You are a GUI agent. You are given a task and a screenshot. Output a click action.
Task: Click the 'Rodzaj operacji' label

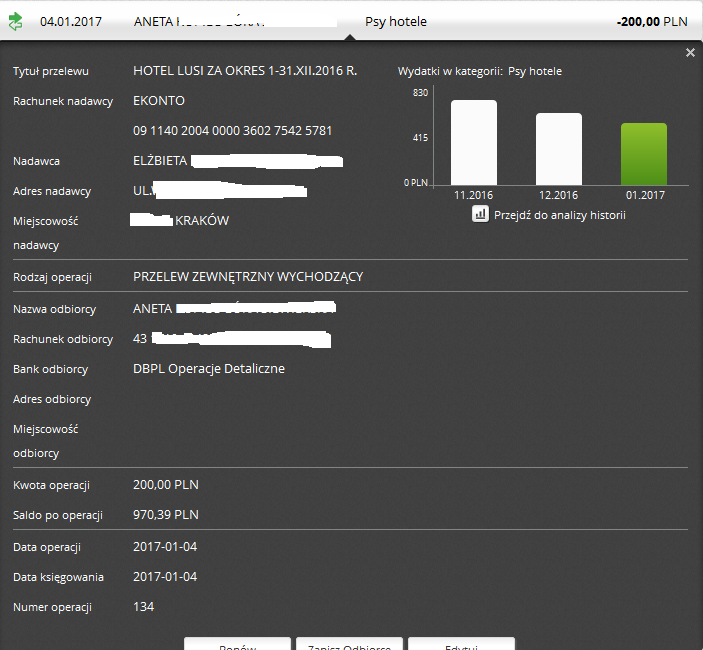pyautogui.click(x=52, y=277)
